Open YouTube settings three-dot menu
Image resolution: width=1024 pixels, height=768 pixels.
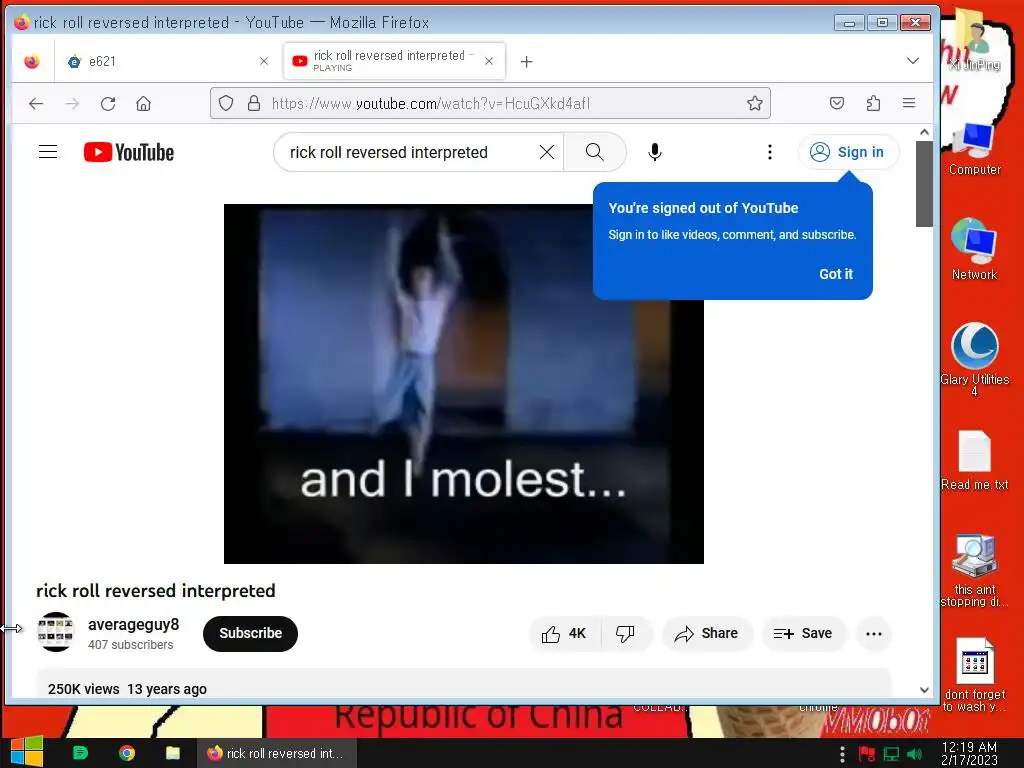770,152
